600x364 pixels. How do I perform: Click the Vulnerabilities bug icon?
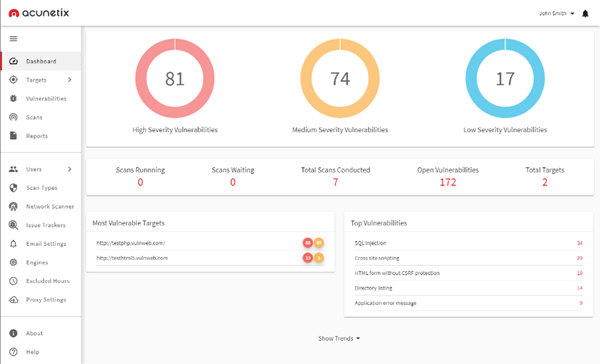tap(13, 98)
